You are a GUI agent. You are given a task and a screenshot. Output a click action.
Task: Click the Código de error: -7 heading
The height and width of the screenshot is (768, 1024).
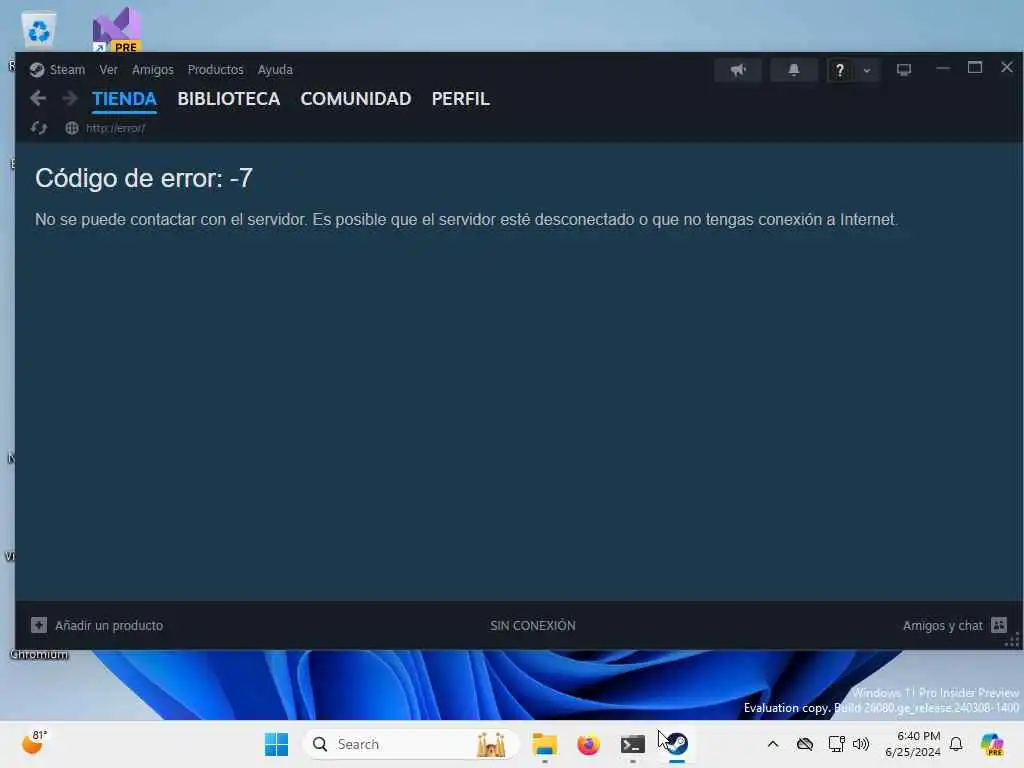pyautogui.click(x=144, y=178)
